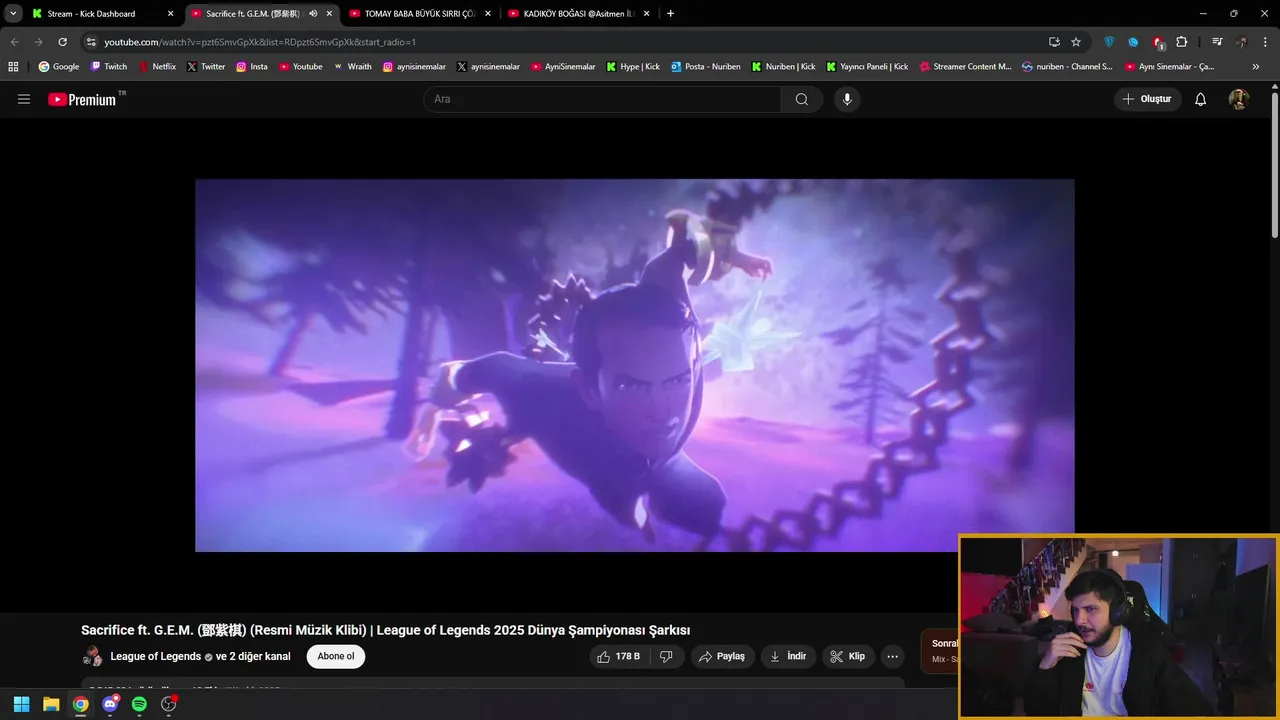1280x720 pixels.
Task: Open the Google bookmark
Action: click(59, 66)
